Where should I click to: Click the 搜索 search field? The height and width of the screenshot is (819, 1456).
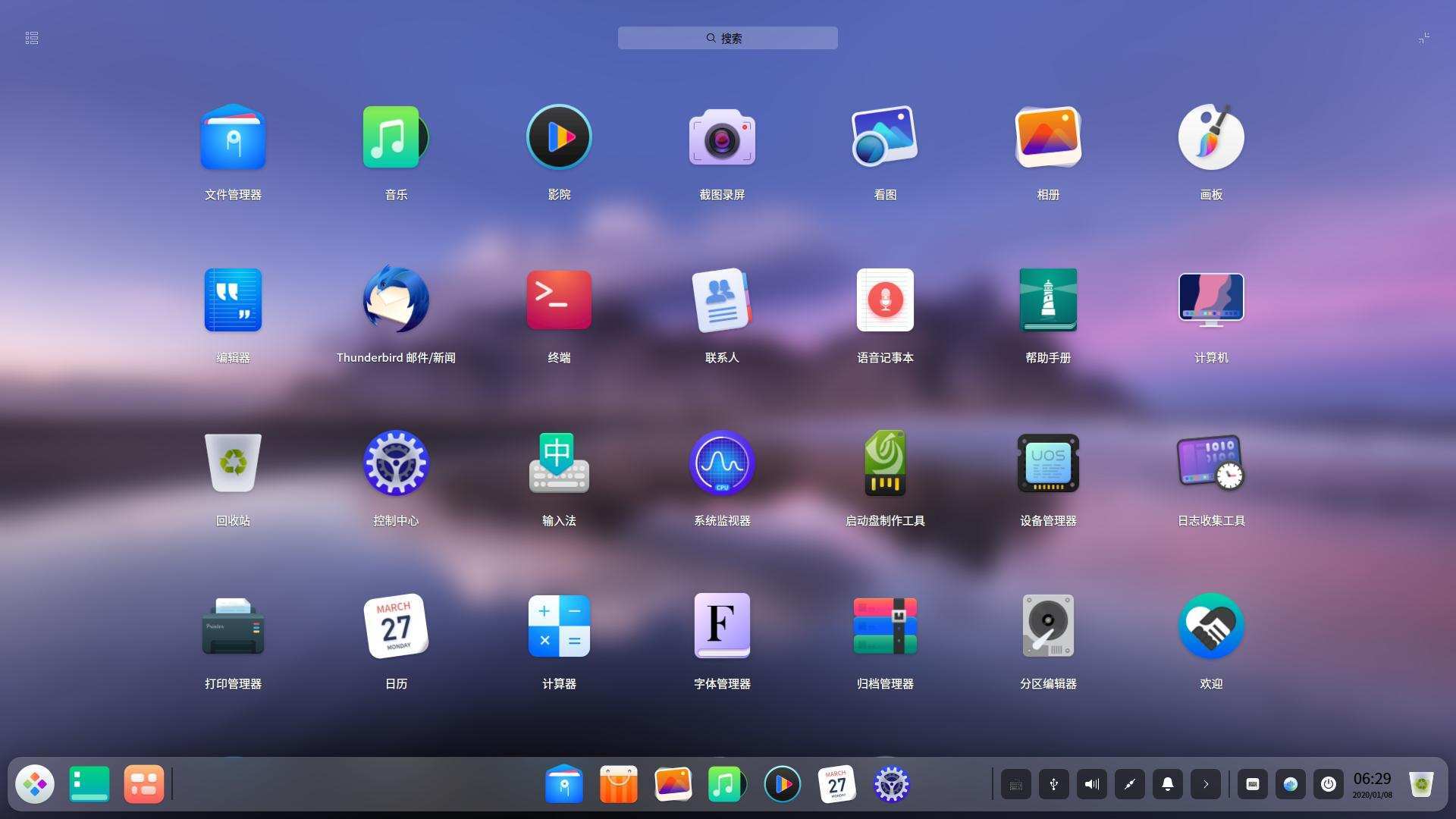tap(728, 38)
